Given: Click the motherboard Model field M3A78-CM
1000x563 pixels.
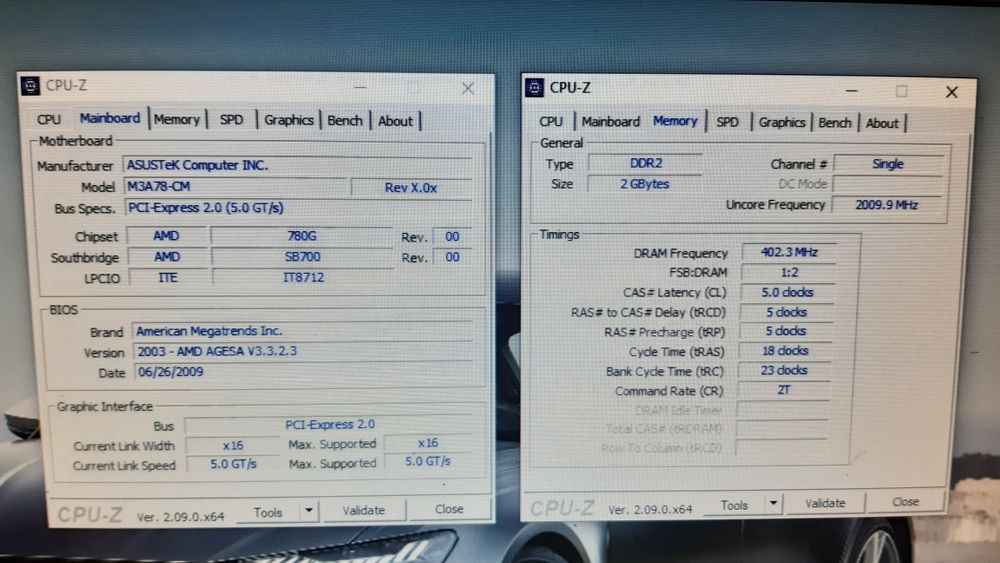Looking at the screenshot, I should [237, 187].
